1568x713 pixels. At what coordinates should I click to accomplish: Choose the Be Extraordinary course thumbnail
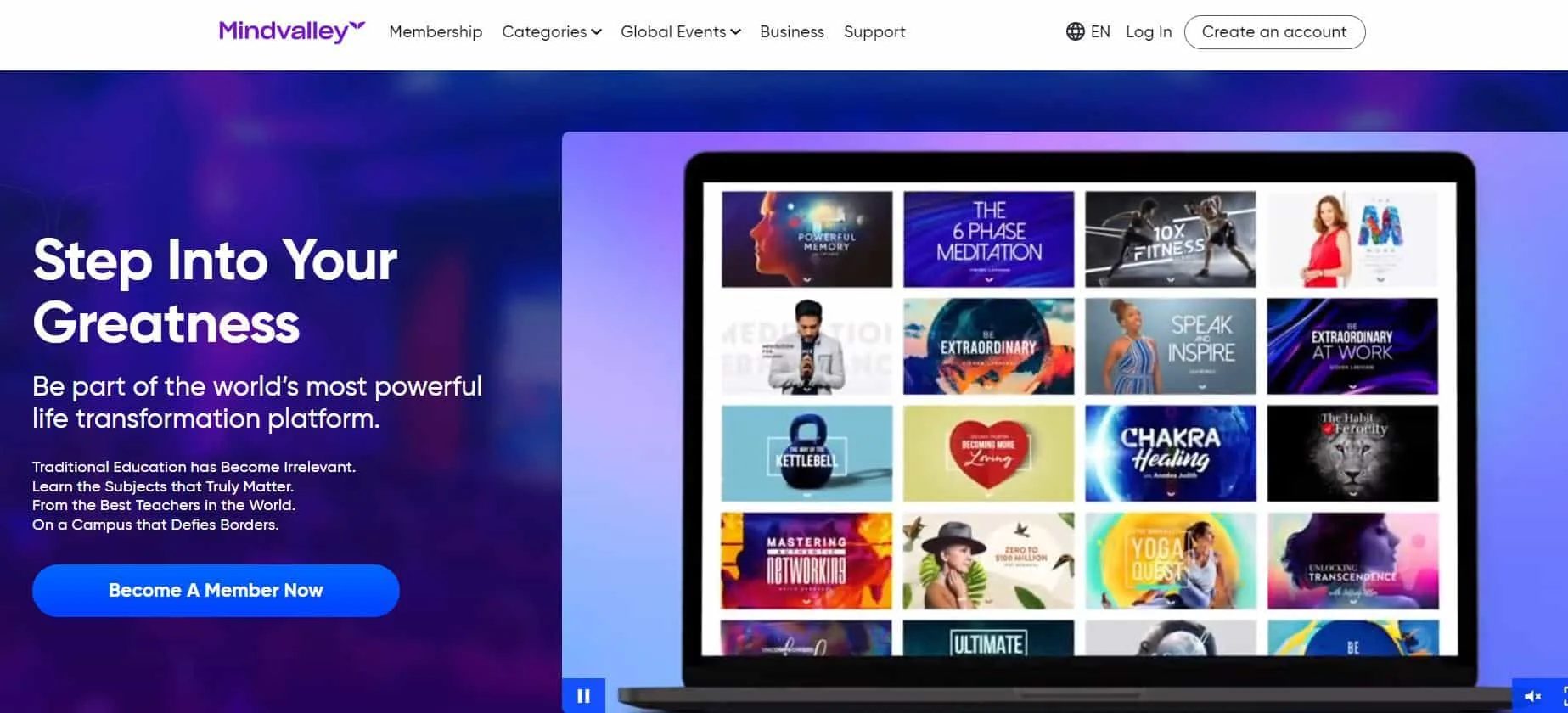pyautogui.click(x=988, y=346)
